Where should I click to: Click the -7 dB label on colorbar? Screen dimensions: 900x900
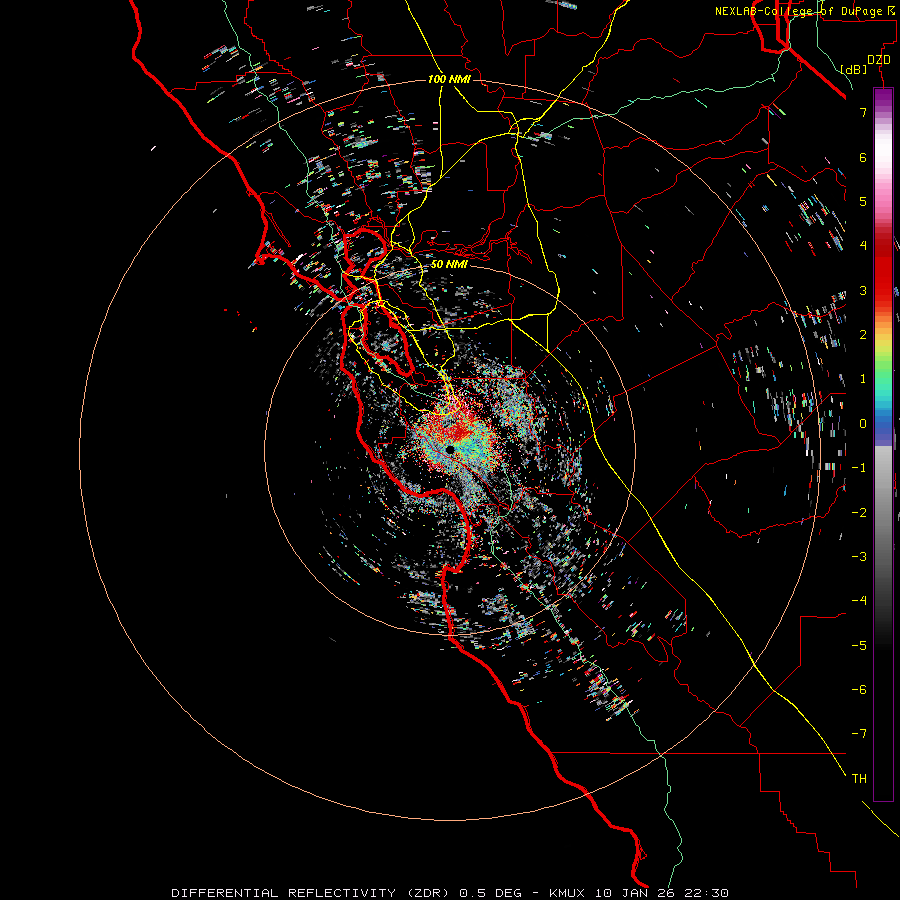point(859,734)
